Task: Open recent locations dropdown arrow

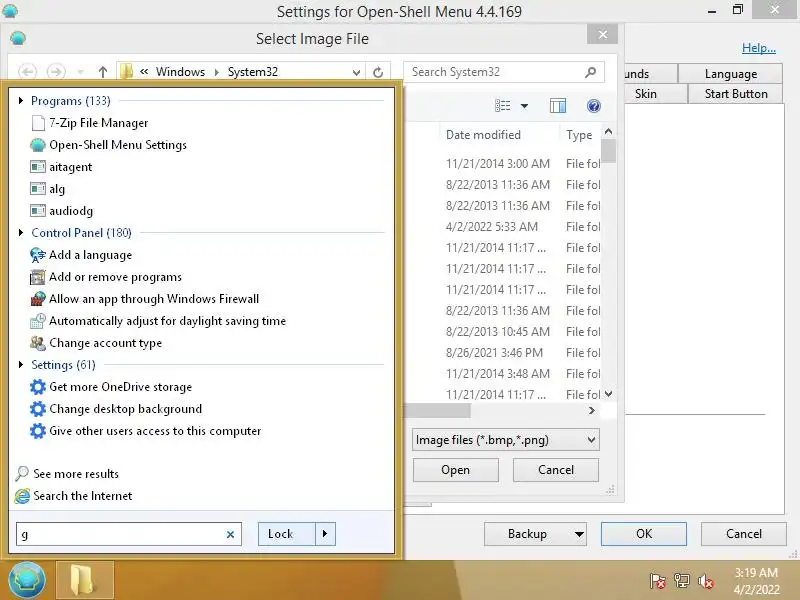Action: (x=80, y=72)
